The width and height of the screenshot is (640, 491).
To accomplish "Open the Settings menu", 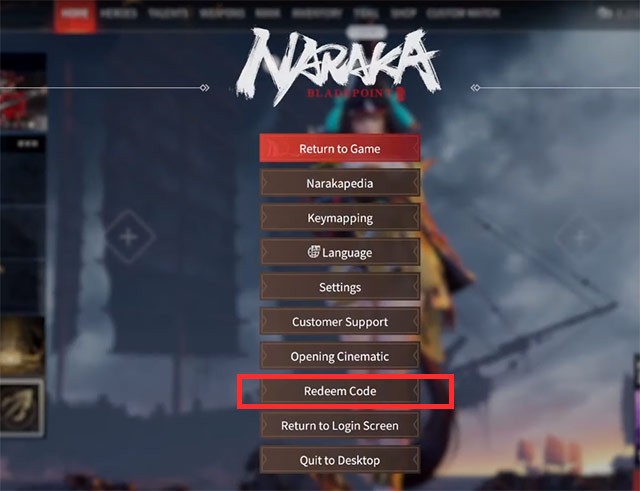I will [x=340, y=287].
